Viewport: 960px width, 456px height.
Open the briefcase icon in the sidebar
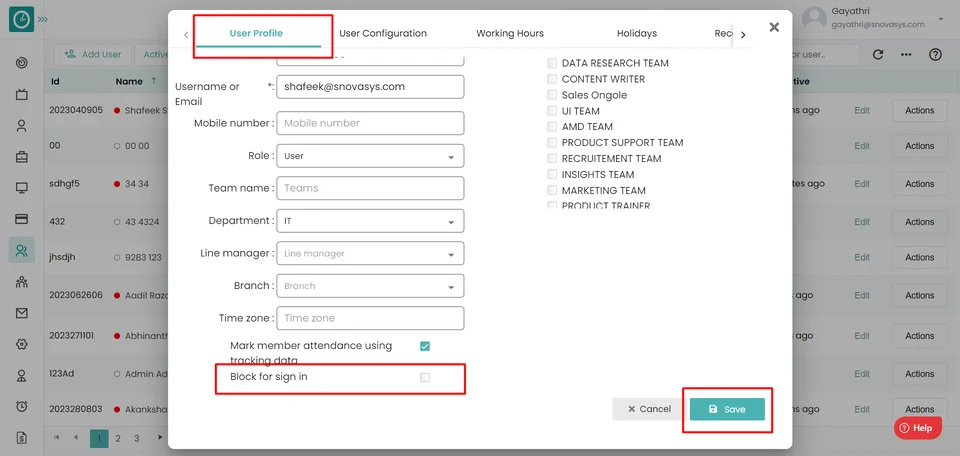22,157
